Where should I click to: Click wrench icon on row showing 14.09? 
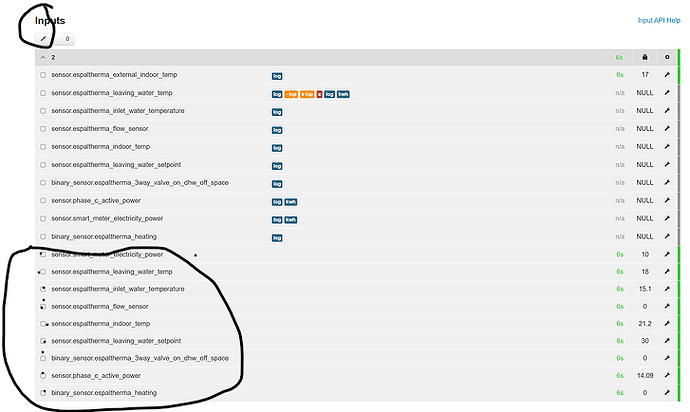point(667,376)
